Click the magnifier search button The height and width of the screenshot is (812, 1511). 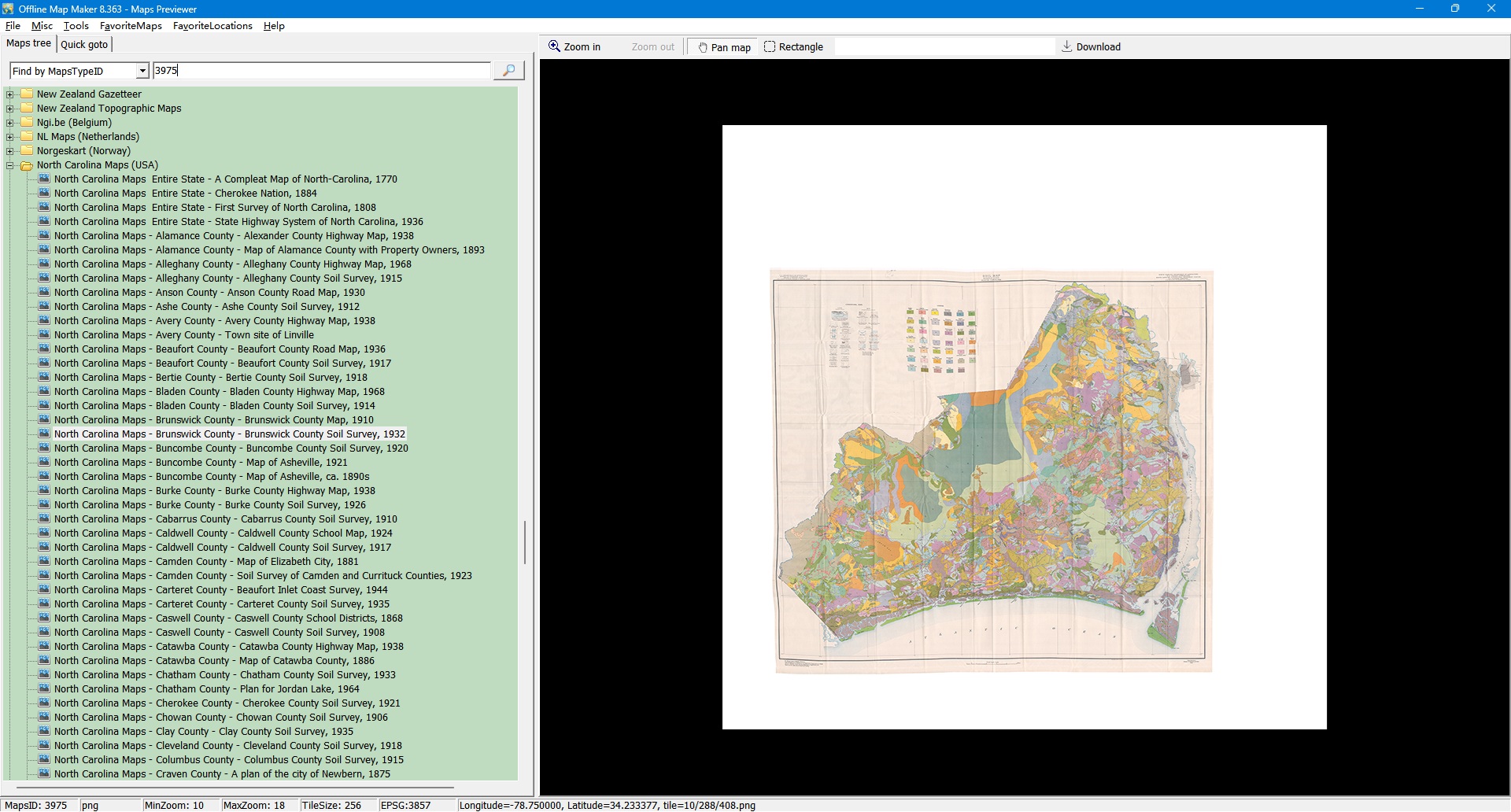pos(508,71)
